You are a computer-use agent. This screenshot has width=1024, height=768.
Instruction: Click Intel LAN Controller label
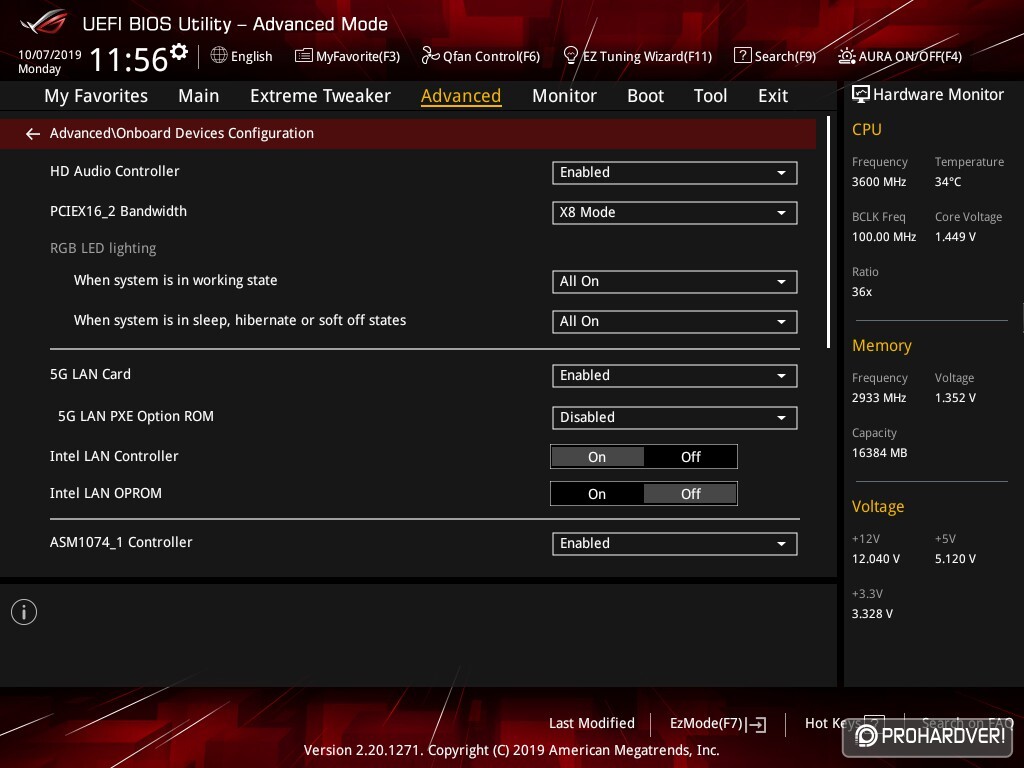(x=114, y=456)
